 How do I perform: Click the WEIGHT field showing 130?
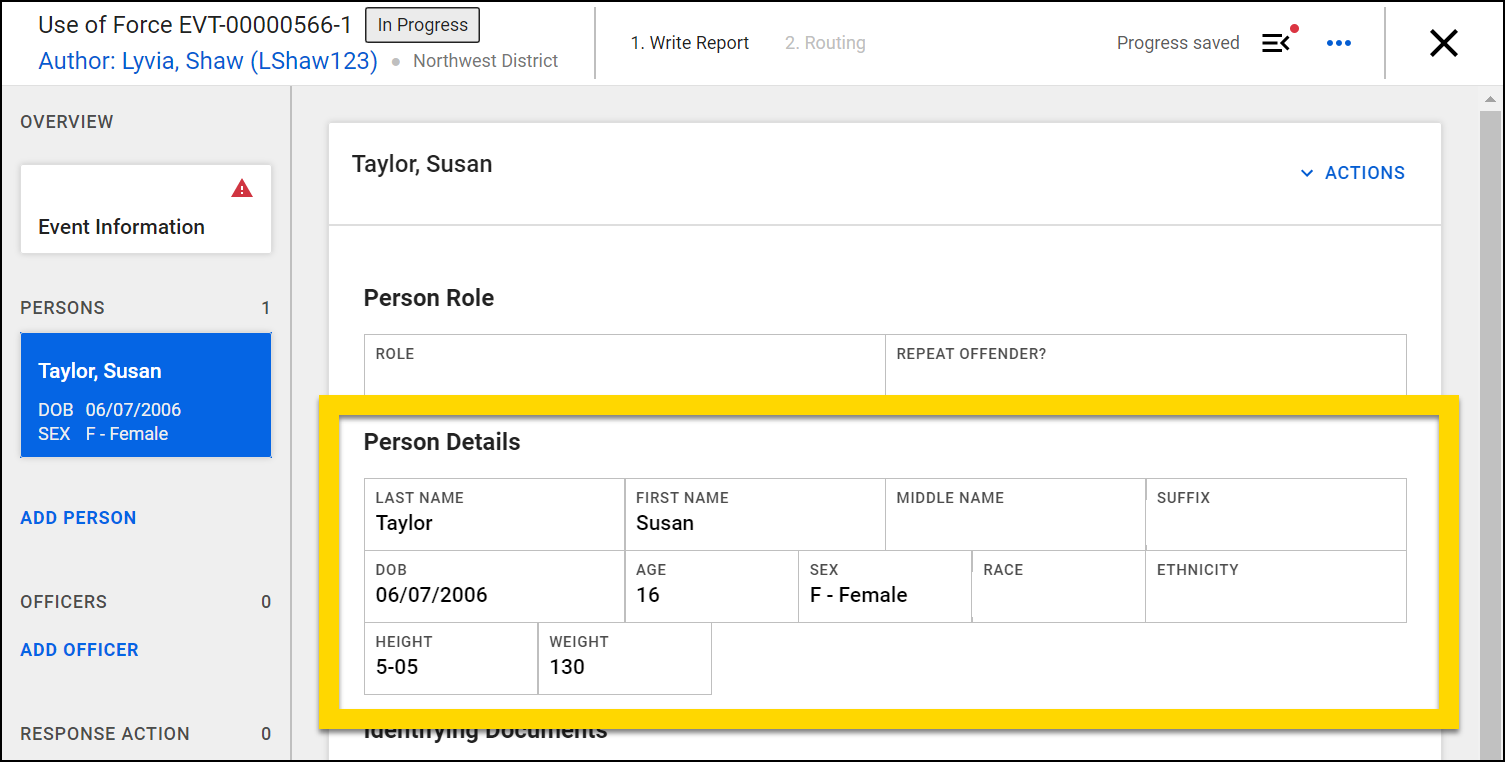[x=624, y=658]
